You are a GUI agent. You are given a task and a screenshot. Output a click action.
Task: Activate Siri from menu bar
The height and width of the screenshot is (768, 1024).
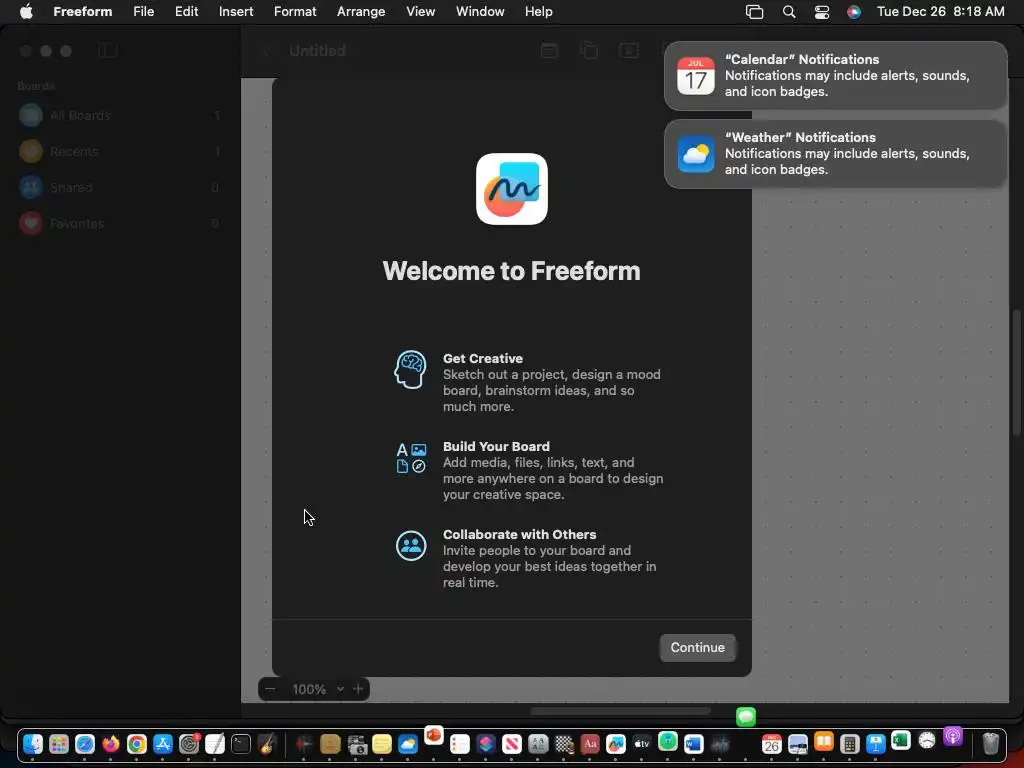click(x=854, y=12)
